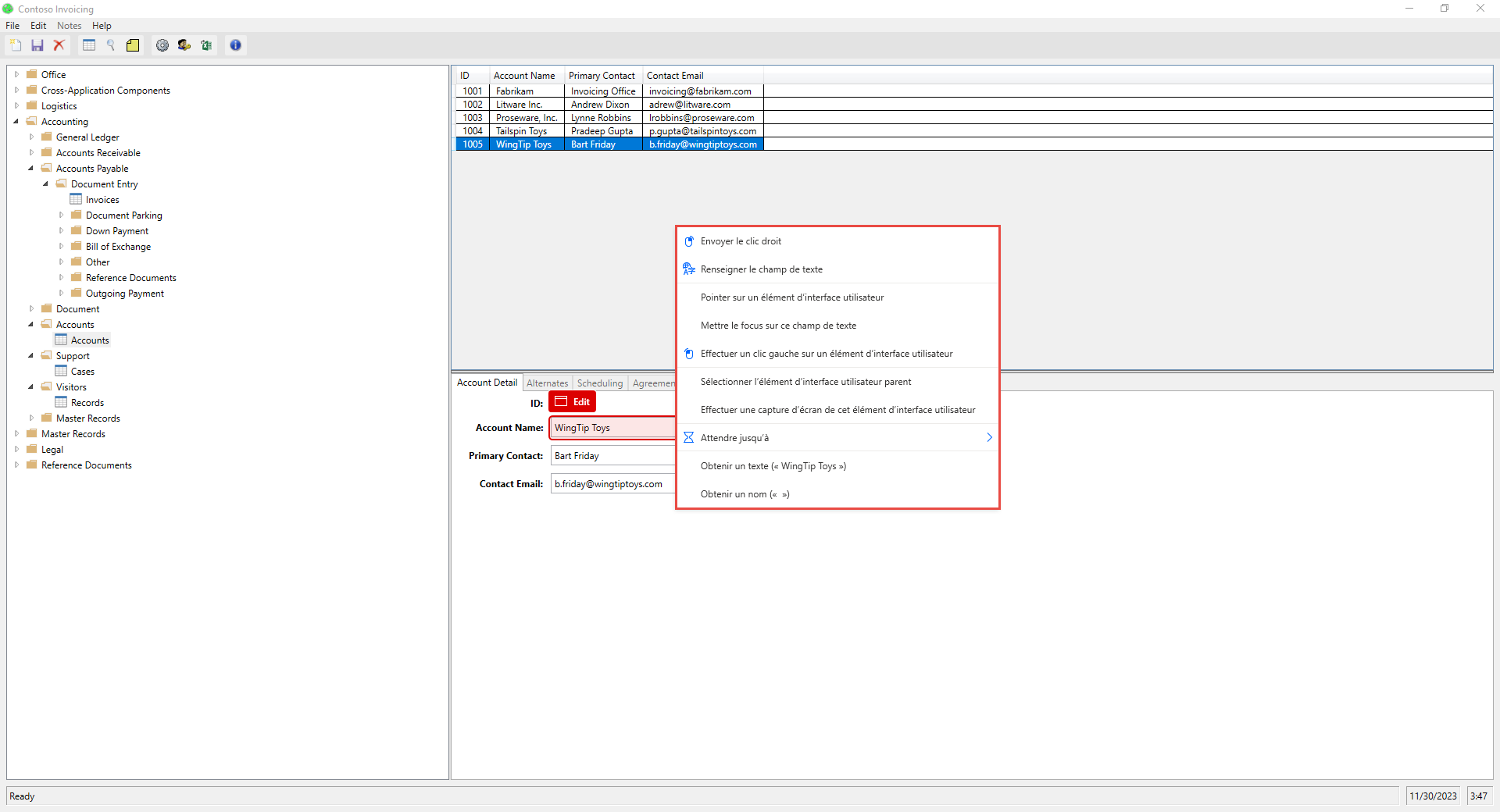Click the red X delete icon
The height and width of the screenshot is (812, 1500).
[59, 45]
